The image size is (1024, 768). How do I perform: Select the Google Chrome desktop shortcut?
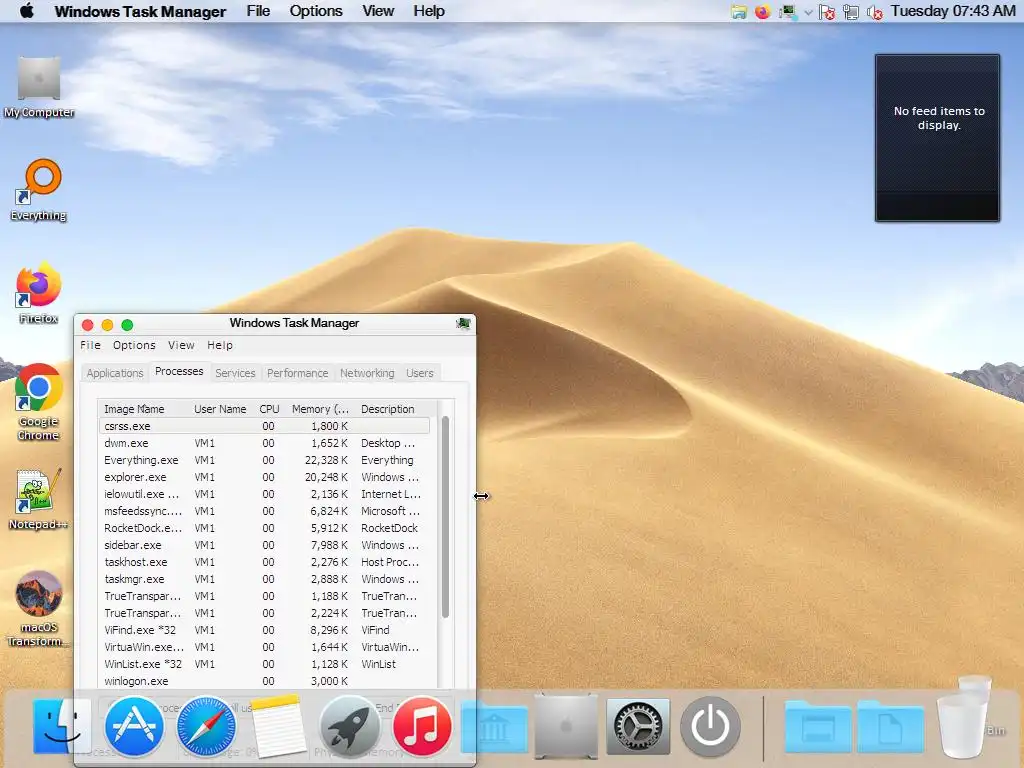click(x=39, y=402)
